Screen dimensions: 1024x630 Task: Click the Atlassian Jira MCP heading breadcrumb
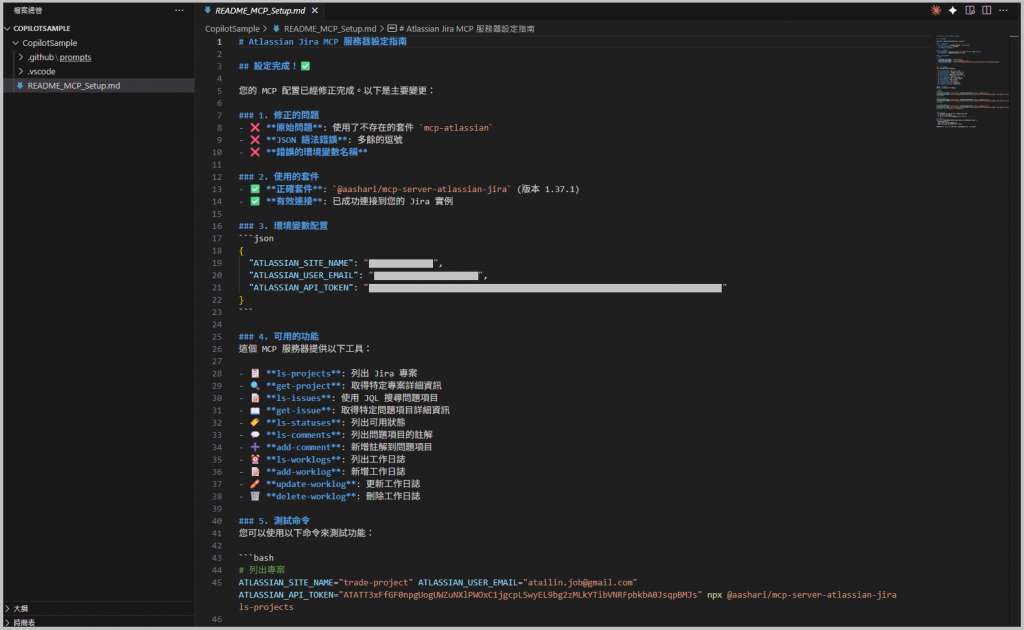(x=466, y=29)
